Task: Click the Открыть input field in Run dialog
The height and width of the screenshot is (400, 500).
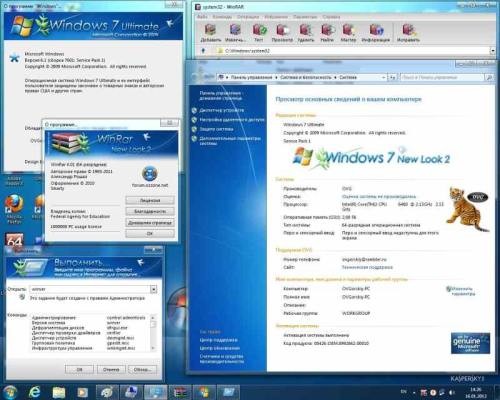Action: [x=90, y=289]
